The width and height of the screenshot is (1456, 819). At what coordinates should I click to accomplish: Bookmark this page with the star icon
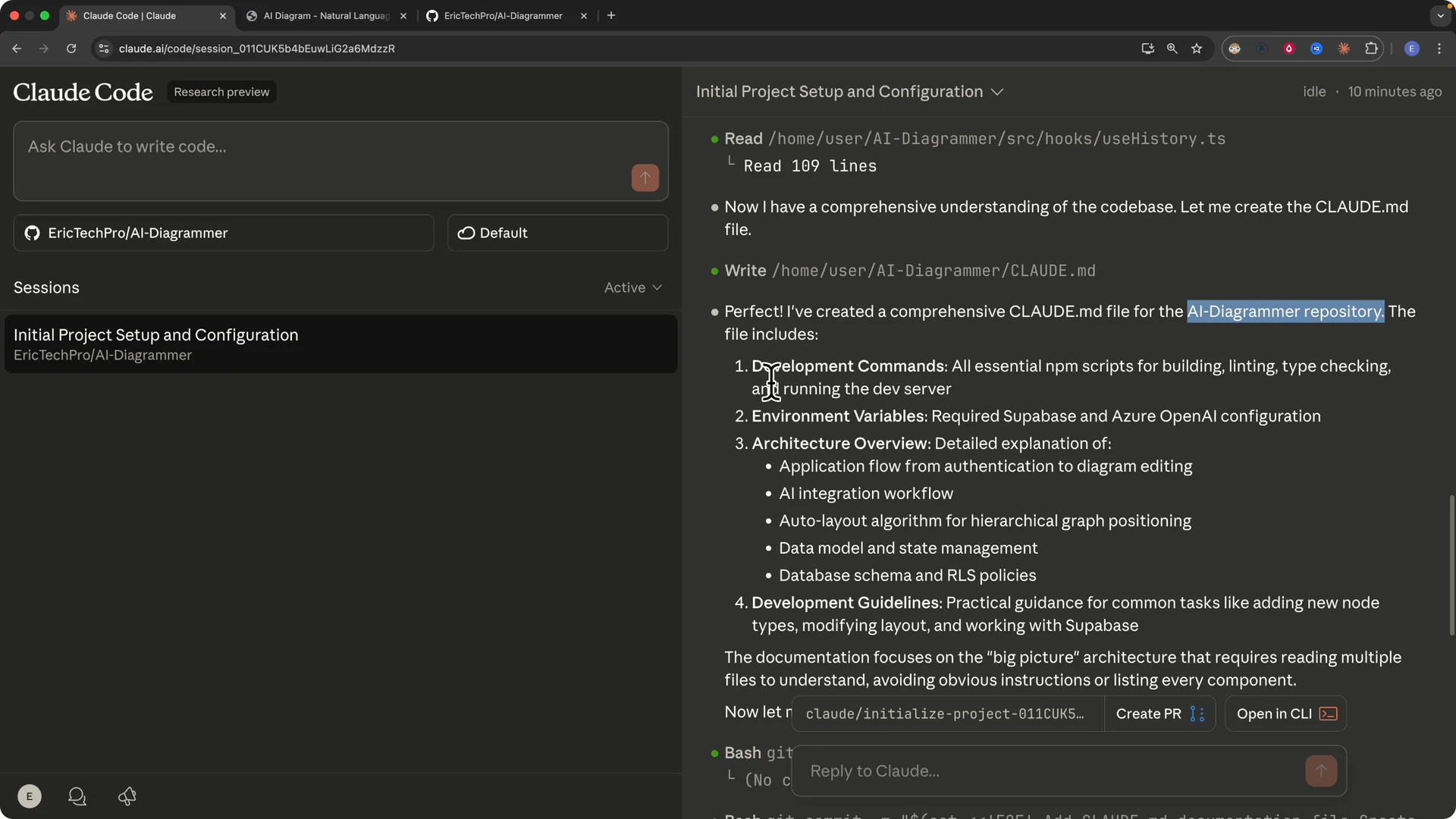pyautogui.click(x=1197, y=49)
